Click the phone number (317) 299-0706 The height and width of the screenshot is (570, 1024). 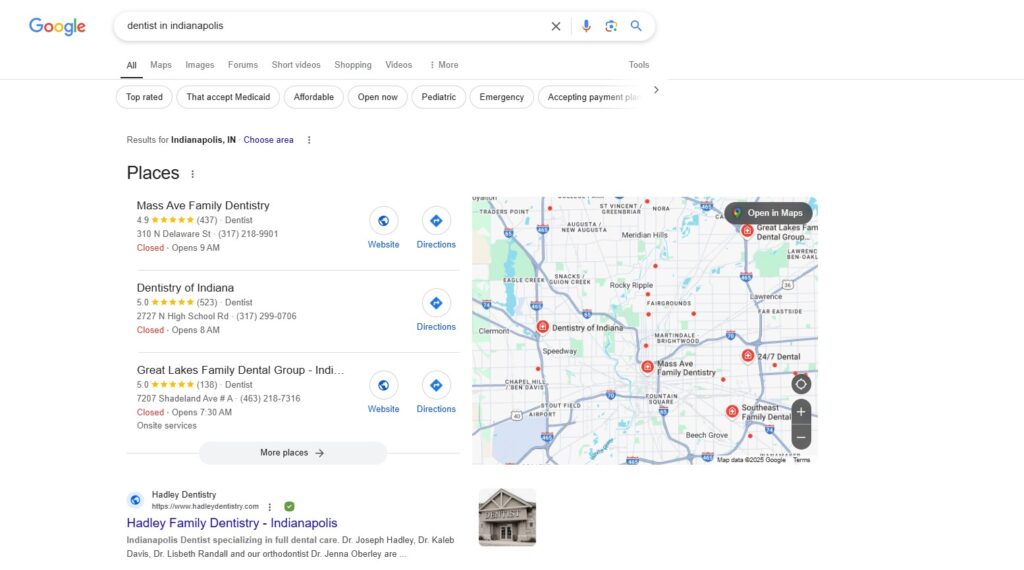[x=266, y=316]
